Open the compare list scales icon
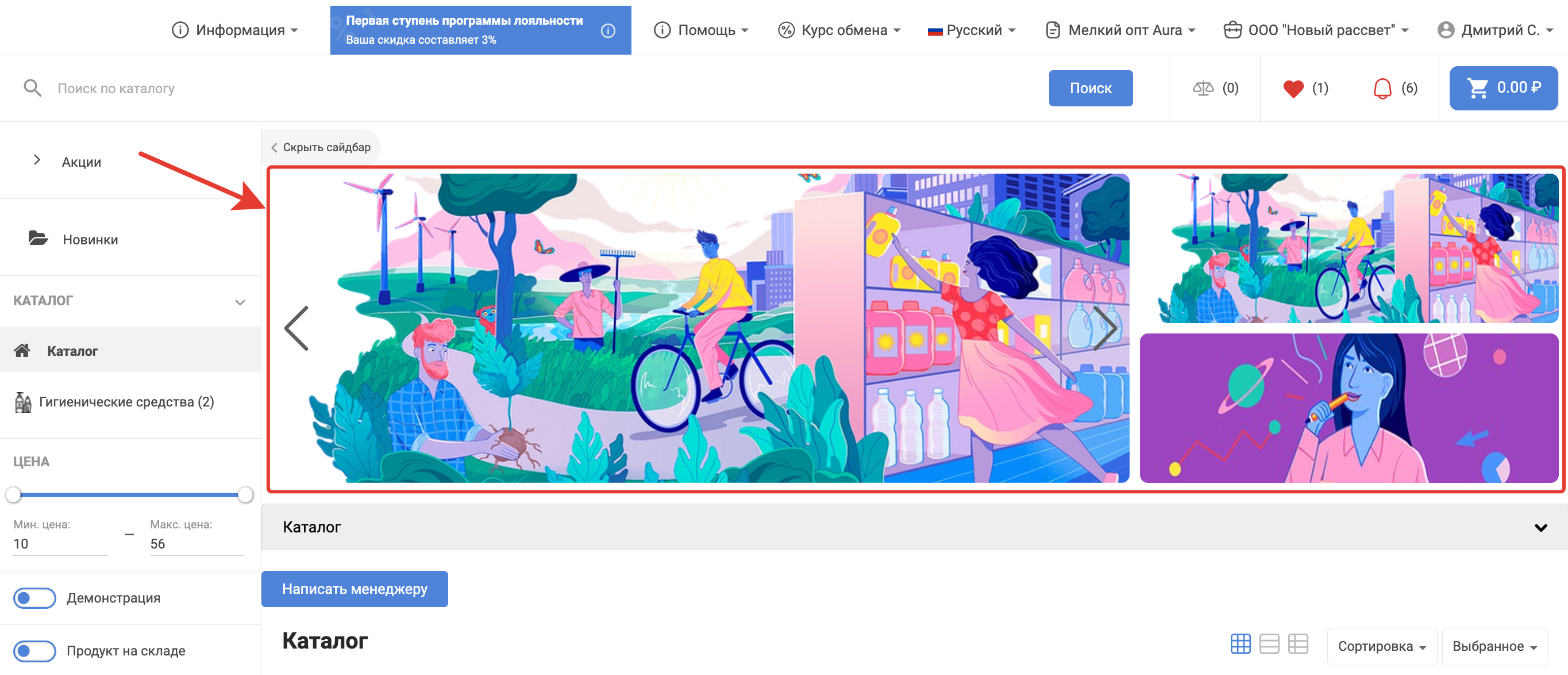 point(1203,89)
